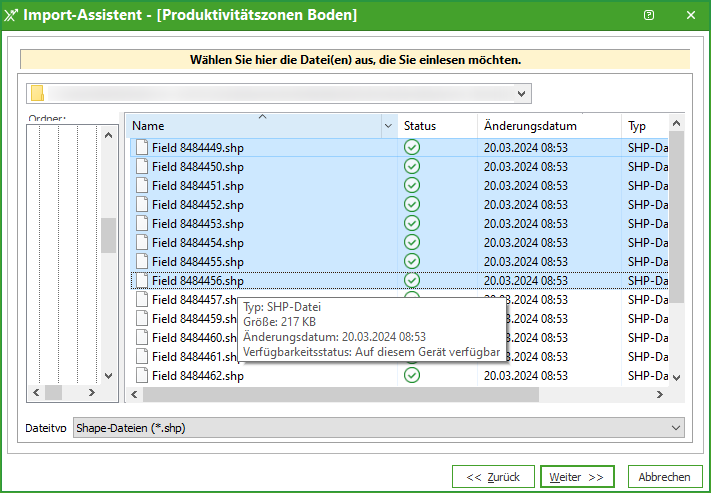The image size is (711, 493).
Task: Open the folder path dropdown
Action: coord(521,94)
